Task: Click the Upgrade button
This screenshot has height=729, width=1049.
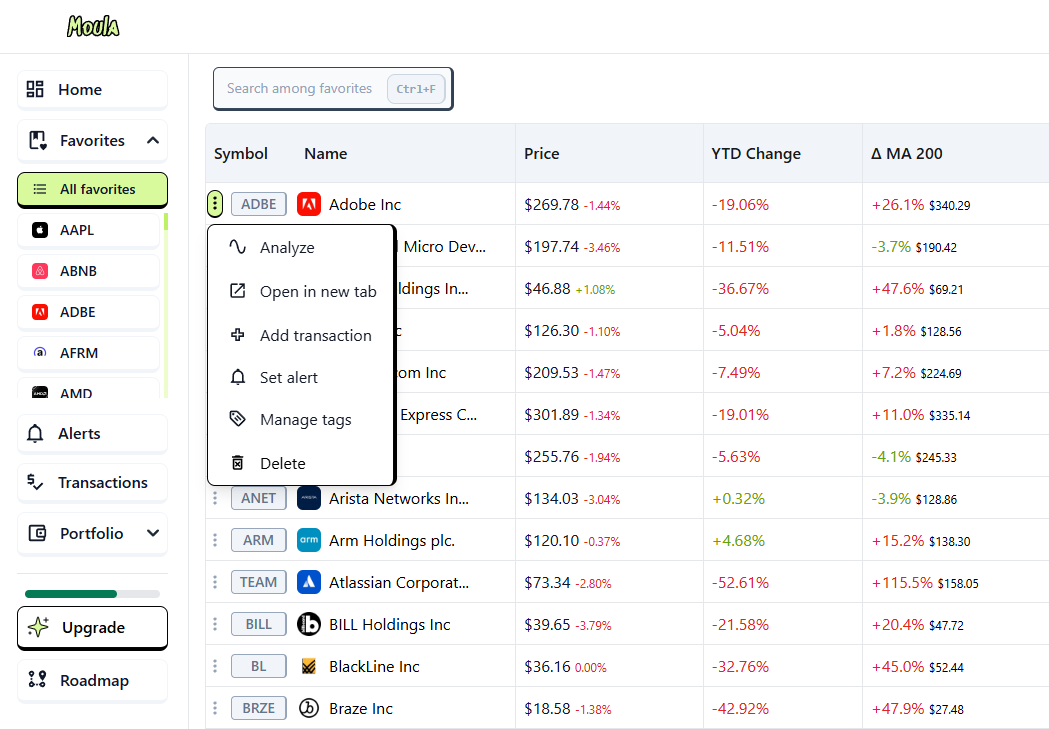Action: (x=92, y=627)
